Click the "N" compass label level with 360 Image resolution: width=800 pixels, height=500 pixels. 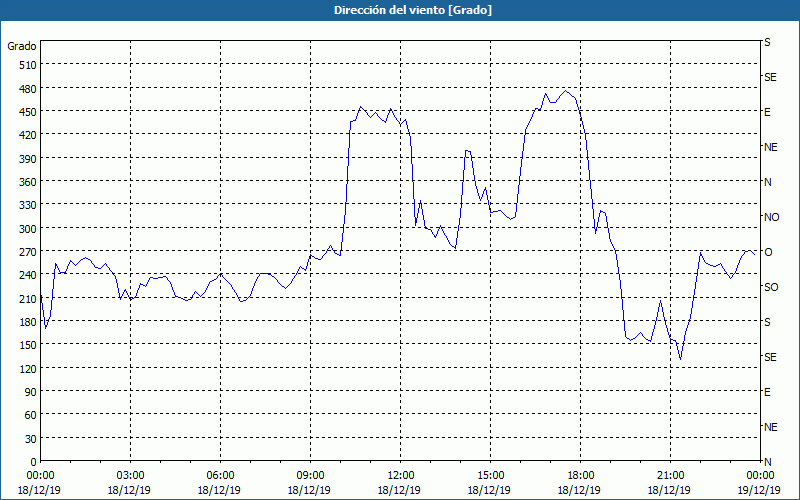[768, 182]
